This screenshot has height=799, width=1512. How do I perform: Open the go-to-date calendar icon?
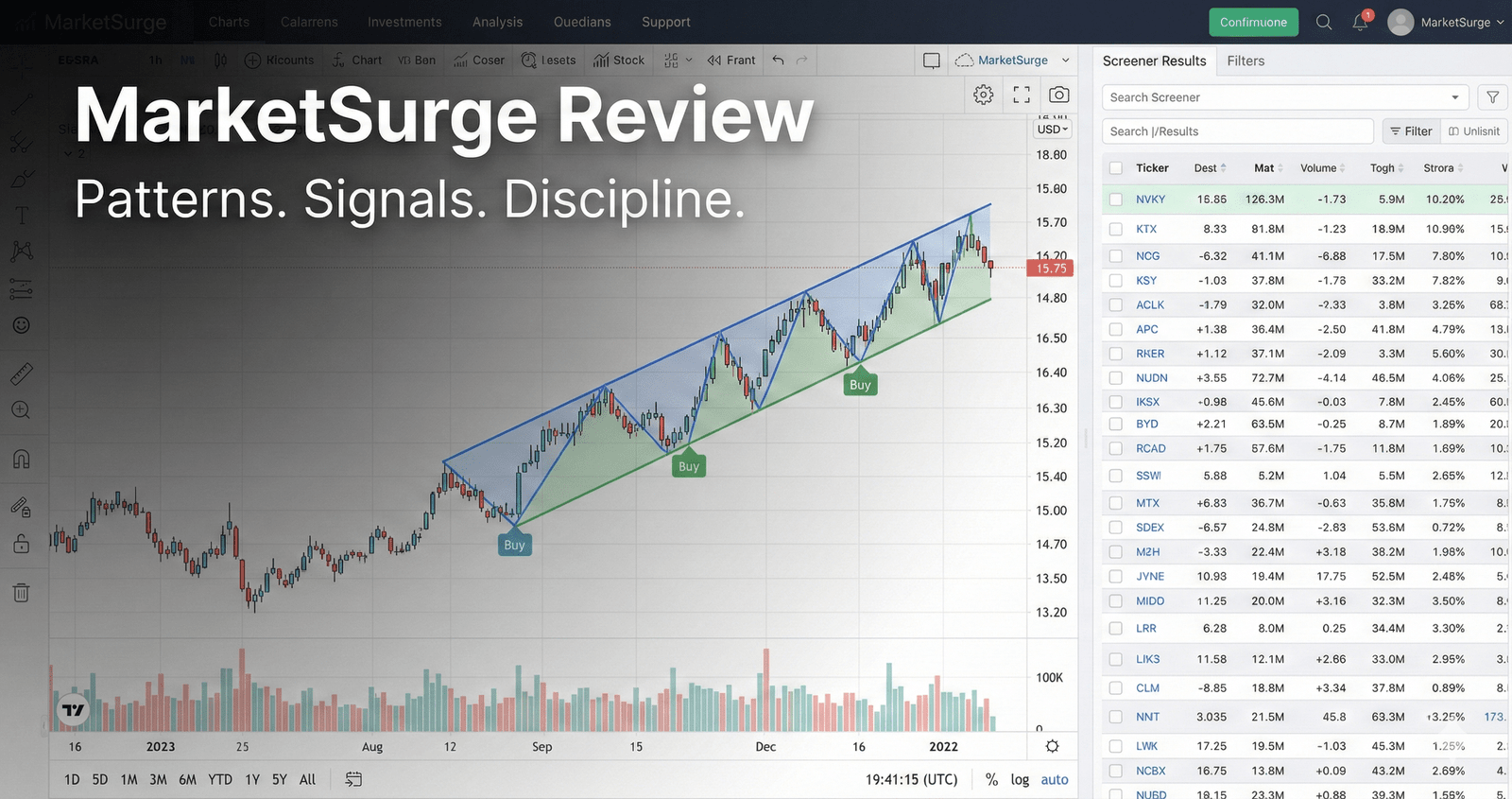(x=353, y=779)
